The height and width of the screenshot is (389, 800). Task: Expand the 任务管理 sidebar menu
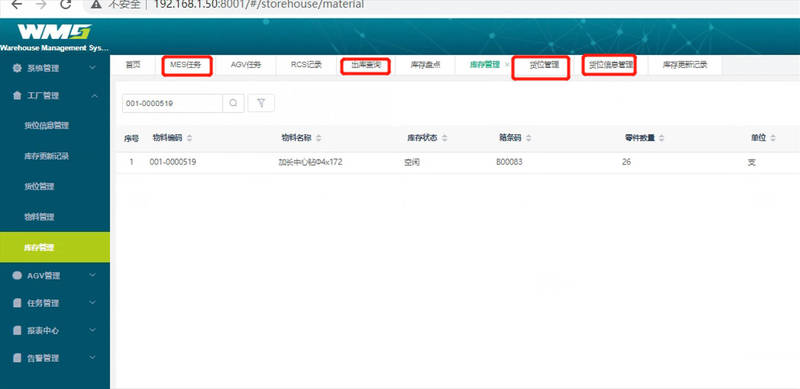coord(55,303)
